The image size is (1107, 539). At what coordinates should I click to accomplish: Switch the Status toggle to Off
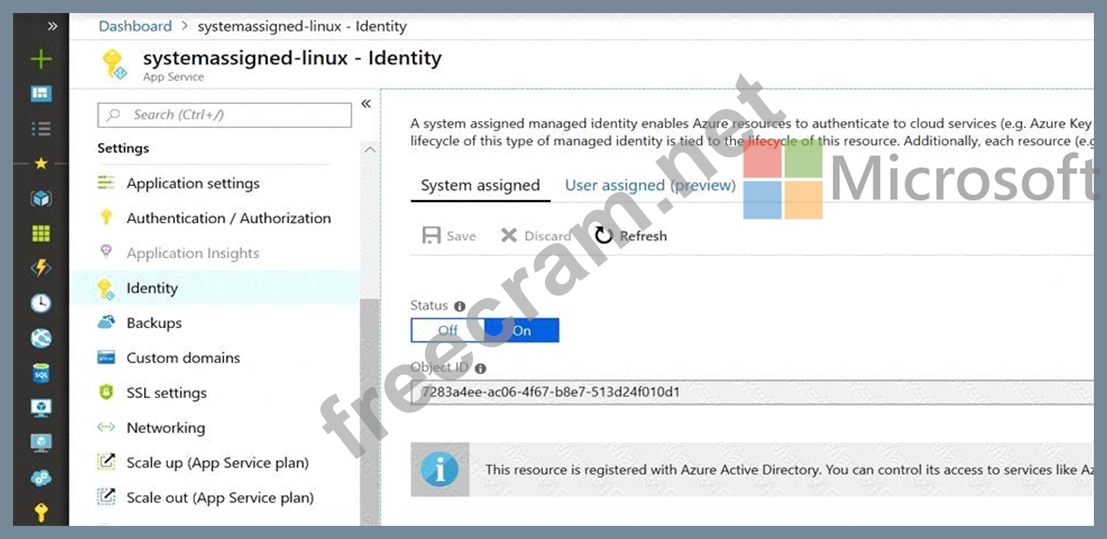tap(447, 331)
